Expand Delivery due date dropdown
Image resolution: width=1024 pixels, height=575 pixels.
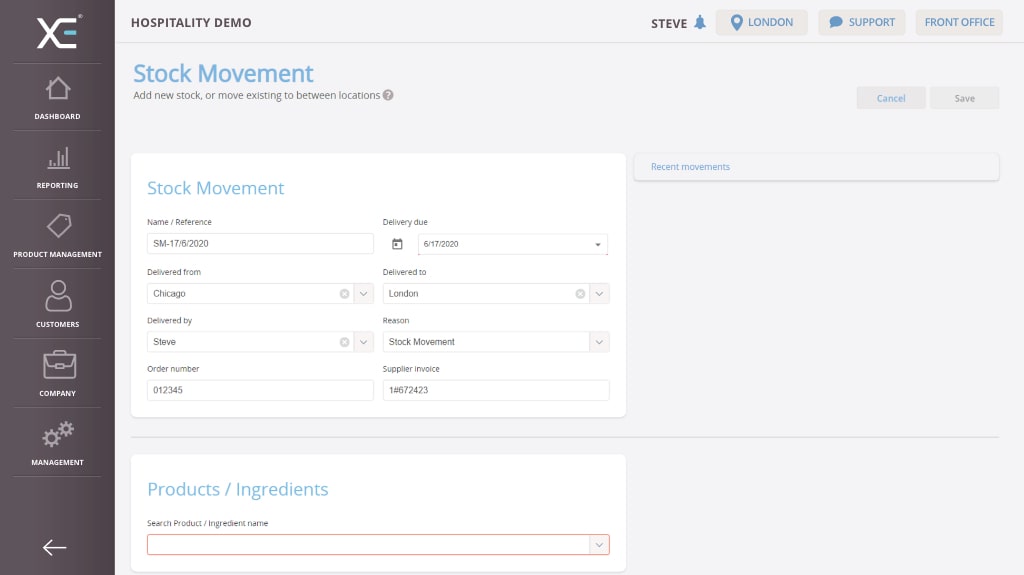click(x=598, y=245)
